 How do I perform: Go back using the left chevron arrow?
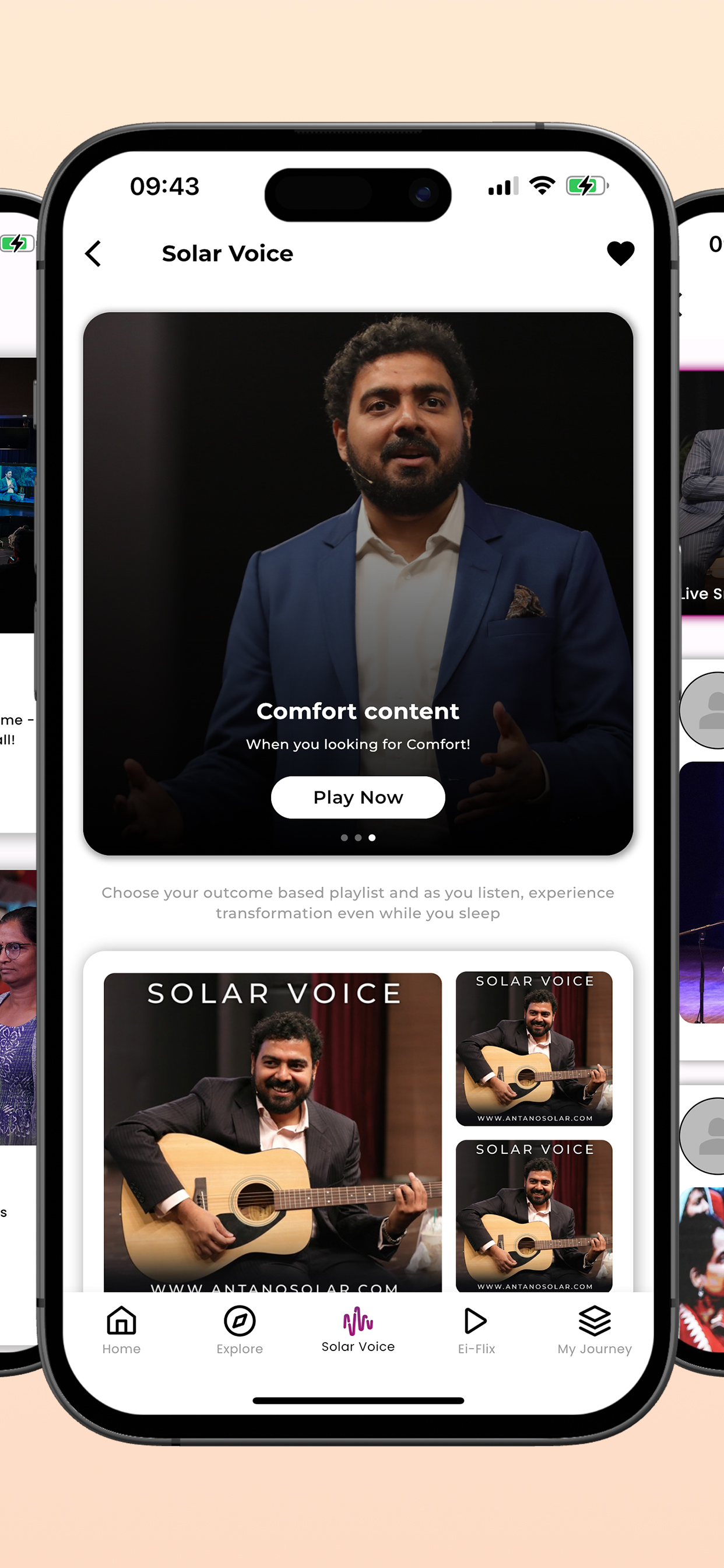pyautogui.click(x=93, y=254)
